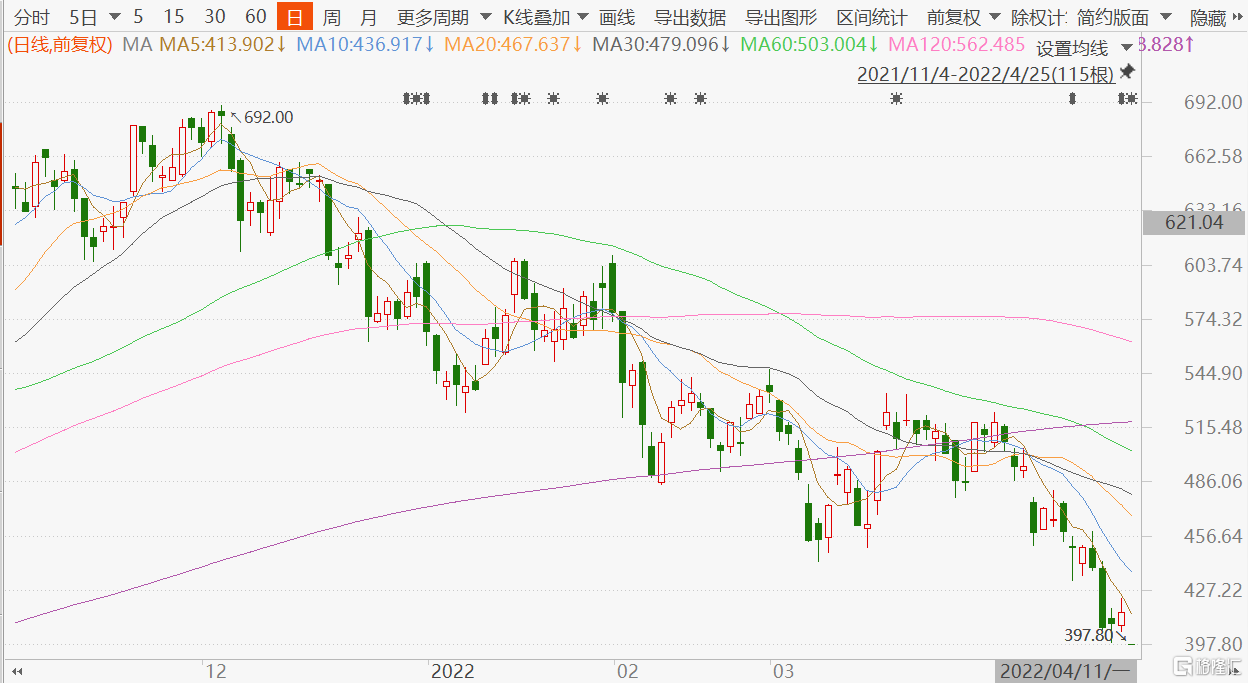Screen dimensions: 1248x683
Task: Click the 设置均线 settings button
Action: point(1072,48)
